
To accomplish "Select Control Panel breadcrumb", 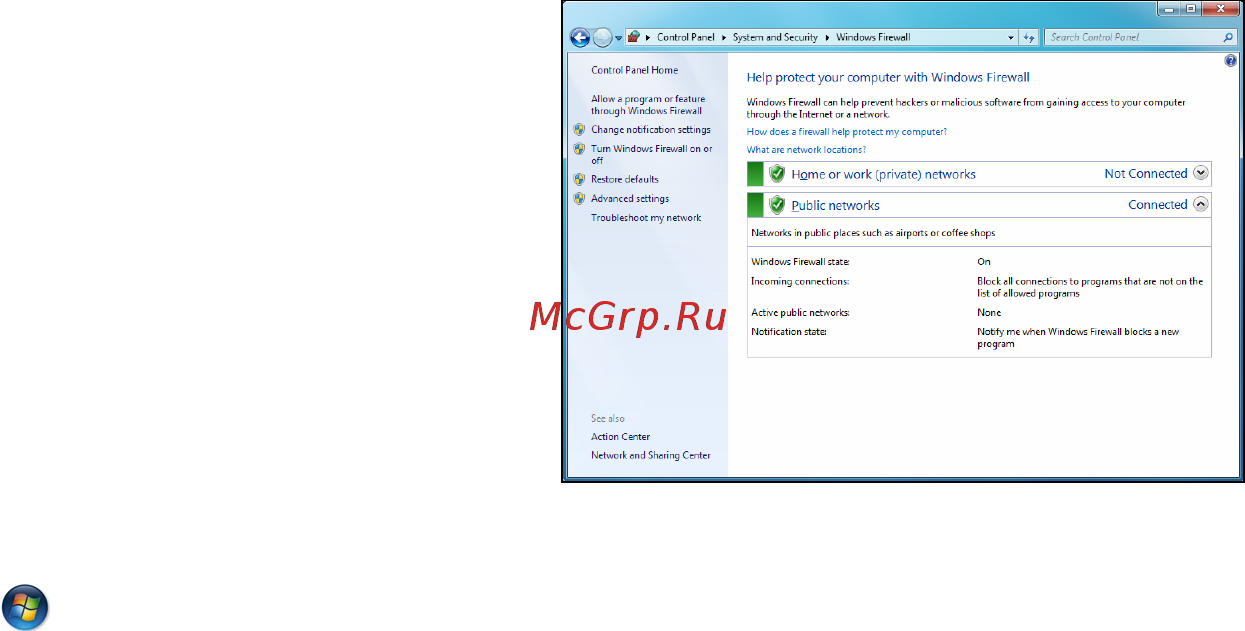I will point(686,37).
